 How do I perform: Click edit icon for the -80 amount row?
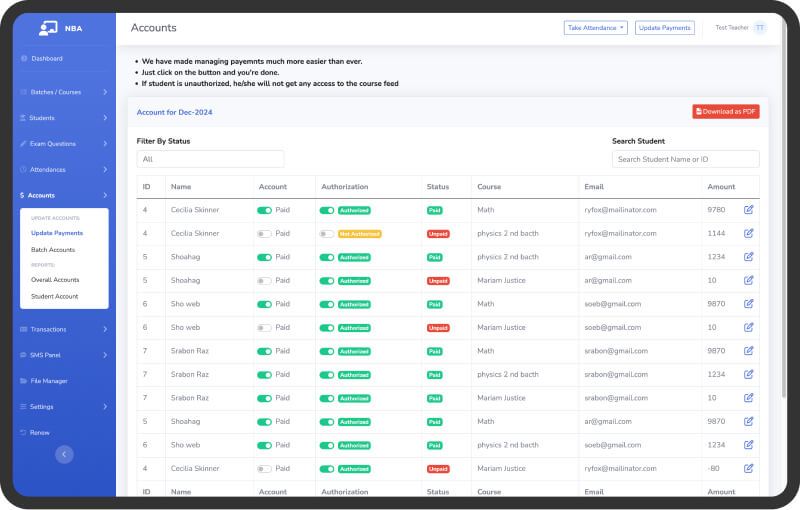coord(748,468)
